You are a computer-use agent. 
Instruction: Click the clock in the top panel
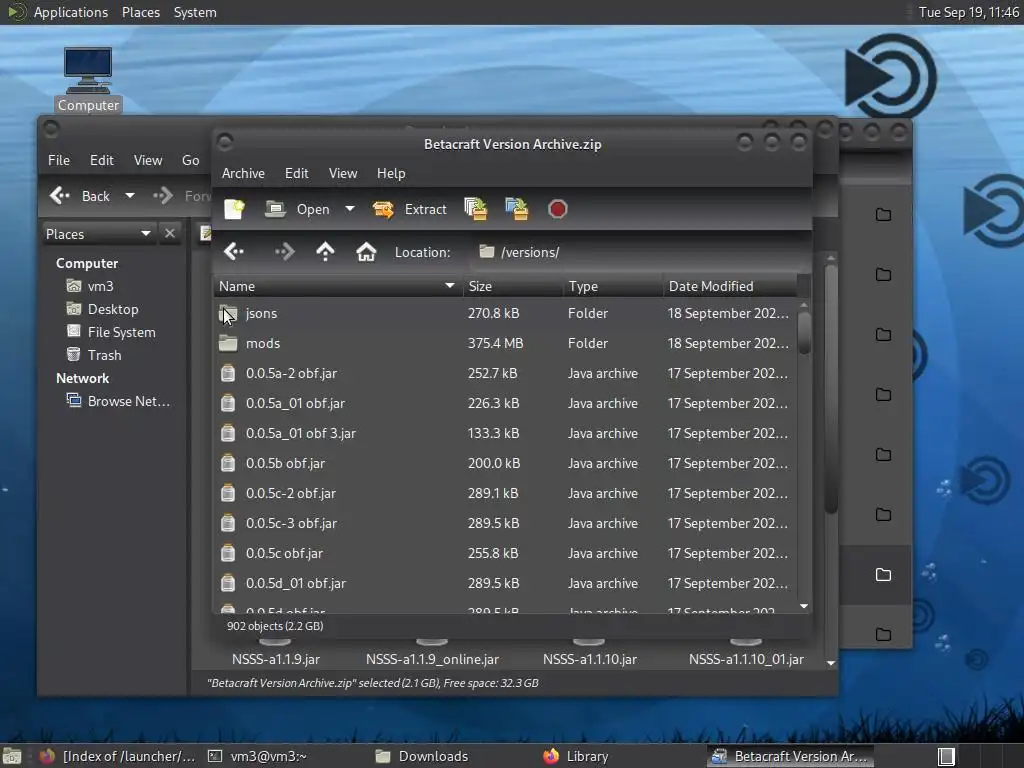pos(968,12)
